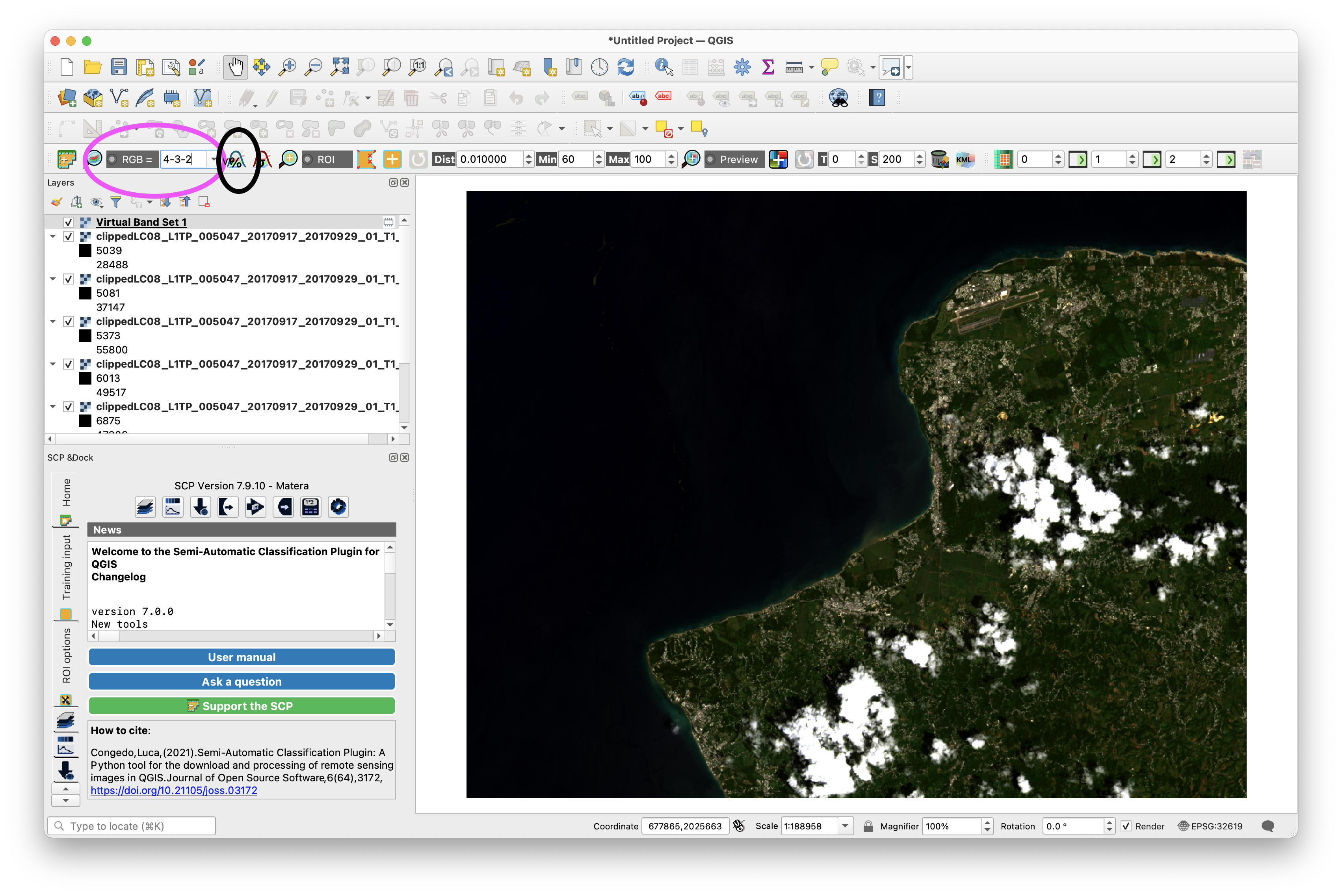The width and height of the screenshot is (1342, 896).
Task: Click the User manual button
Action: 242,657
